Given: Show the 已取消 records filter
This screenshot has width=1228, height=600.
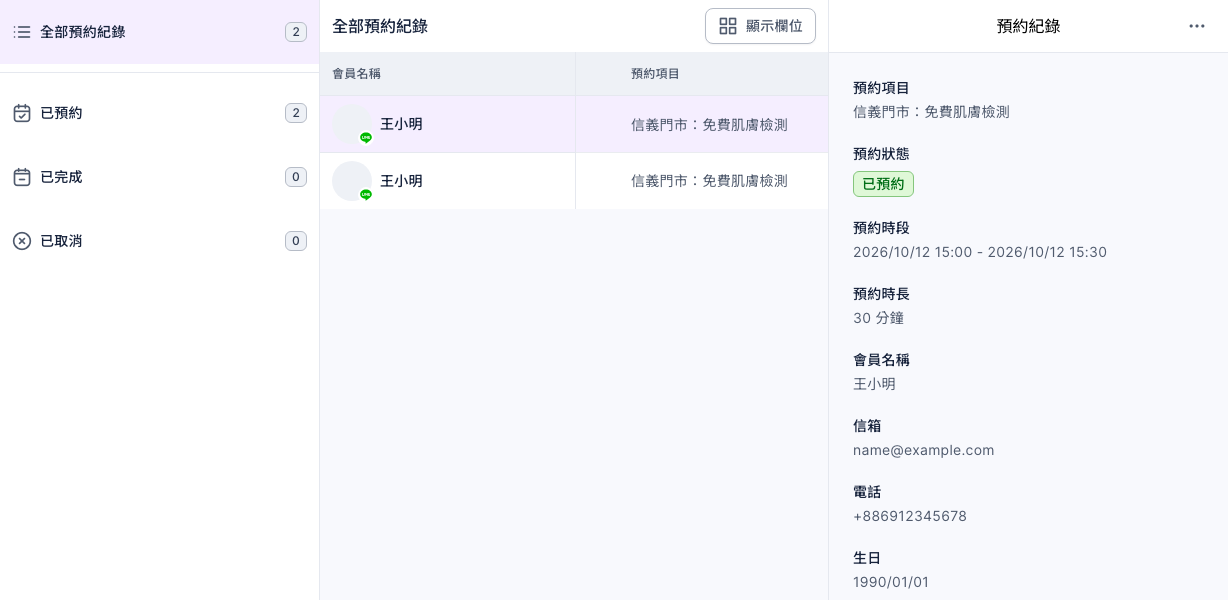Looking at the screenshot, I should pos(160,241).
